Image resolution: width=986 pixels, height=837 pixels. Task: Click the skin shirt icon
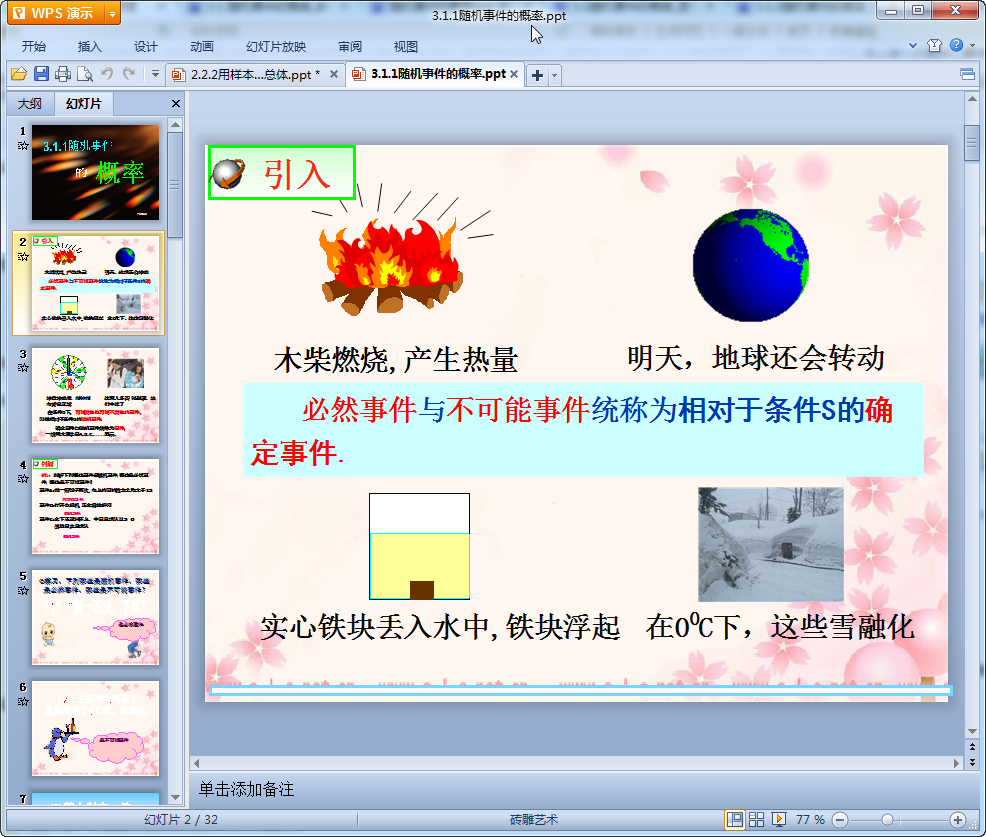[x=934, y=45]
